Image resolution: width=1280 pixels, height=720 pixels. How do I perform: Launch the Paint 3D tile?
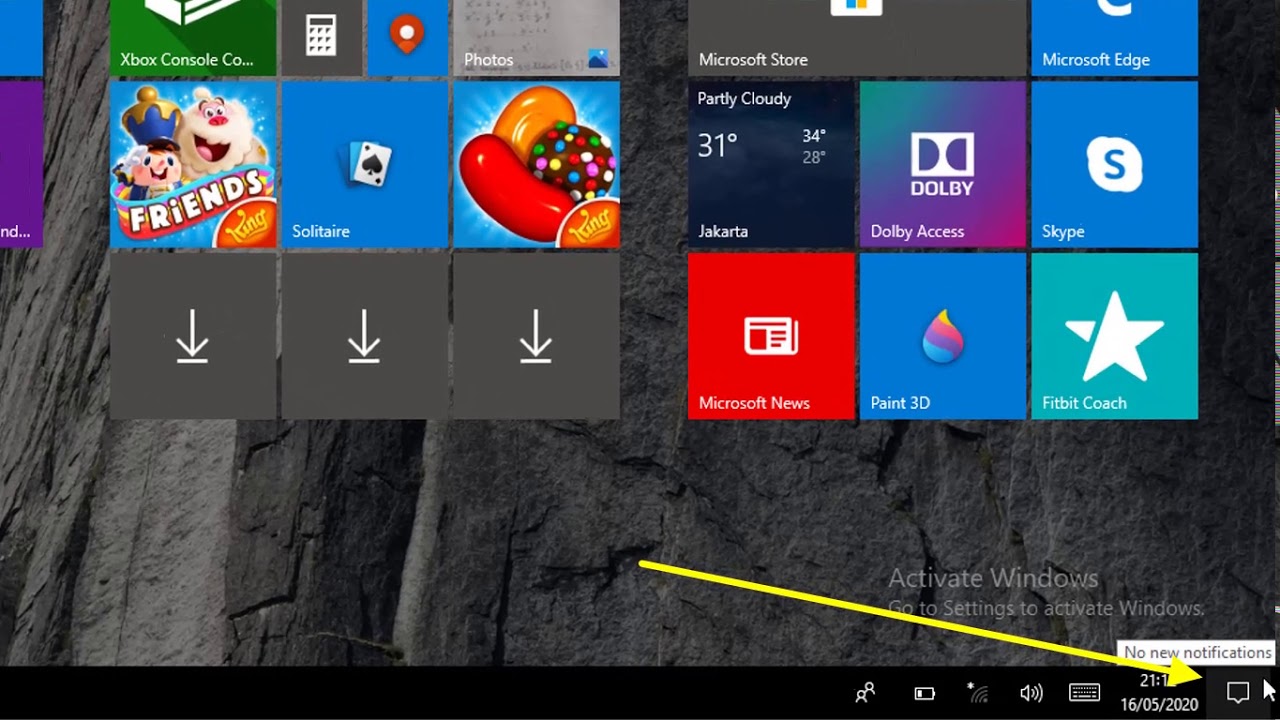(943, 336)
